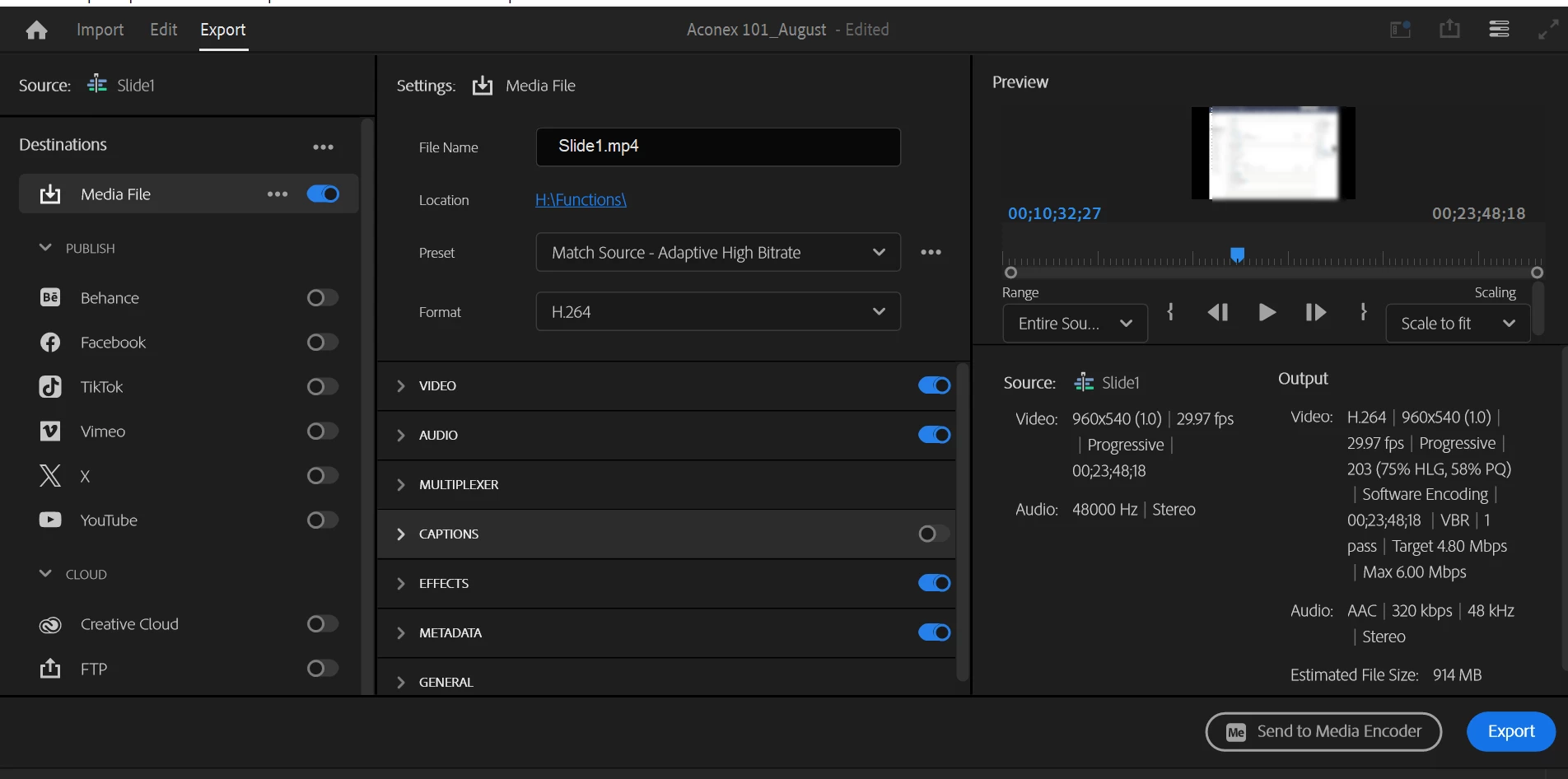Screen dimensions: 1568x779
Task: Click the Behance icon
Action: [x=50, y=297]
